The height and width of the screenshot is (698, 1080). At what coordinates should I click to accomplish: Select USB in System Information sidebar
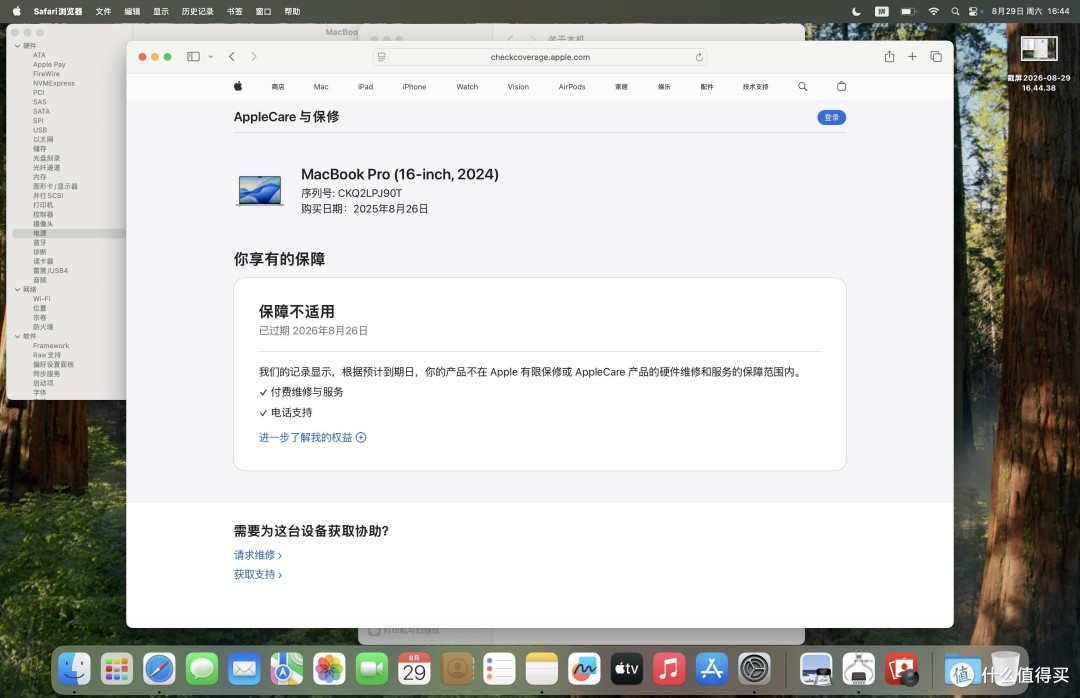pyautogui.click(x=40, y=130)
